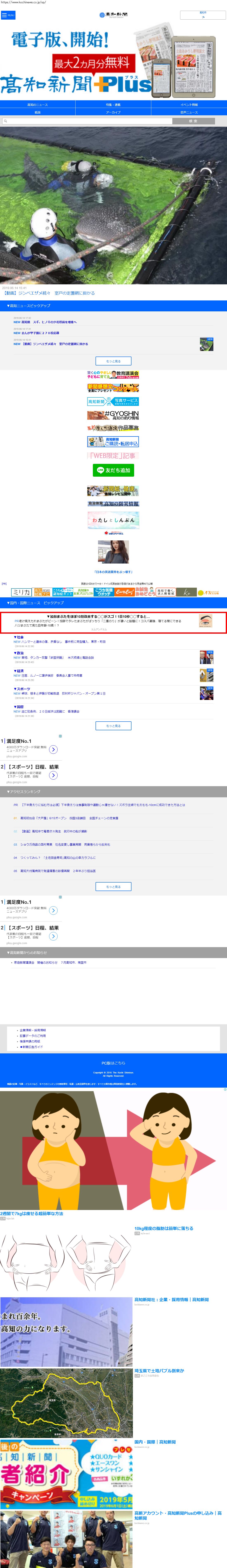Collapse the 高知ニュースピックアップ section header
227x1568 pixels.
(113, 306)
